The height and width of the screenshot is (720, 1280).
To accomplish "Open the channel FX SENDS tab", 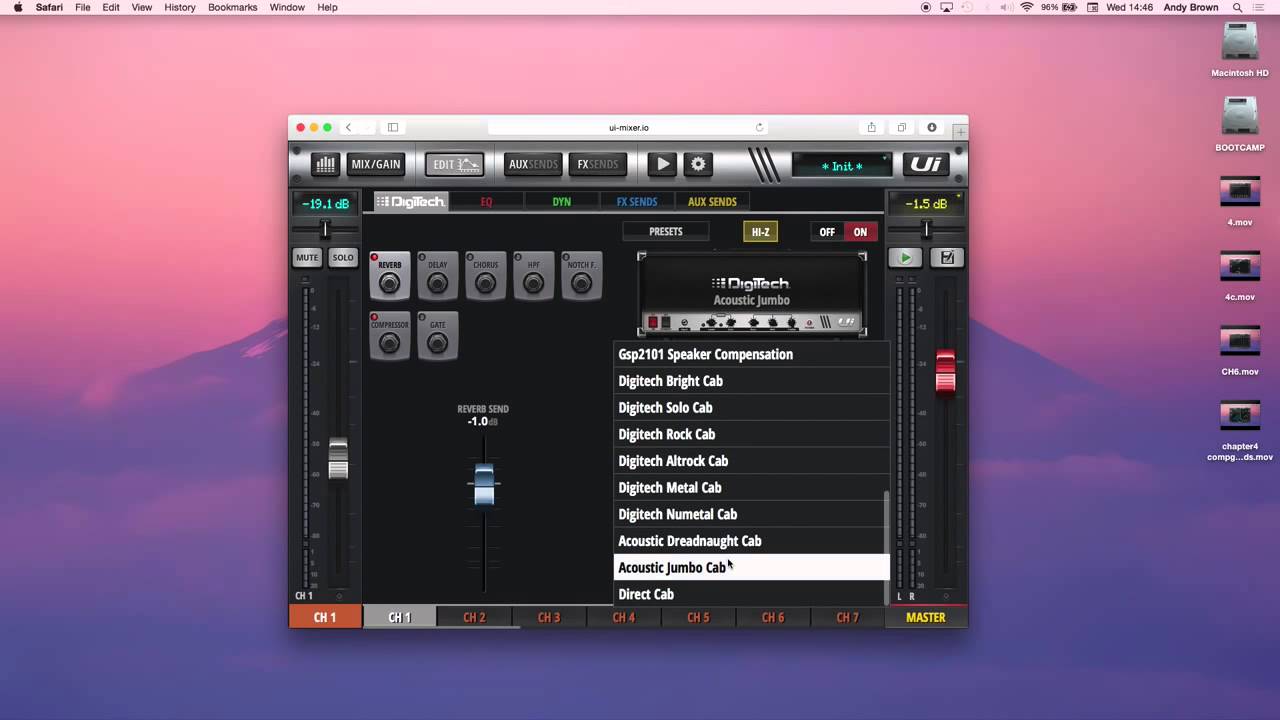I will click(637, 201).
